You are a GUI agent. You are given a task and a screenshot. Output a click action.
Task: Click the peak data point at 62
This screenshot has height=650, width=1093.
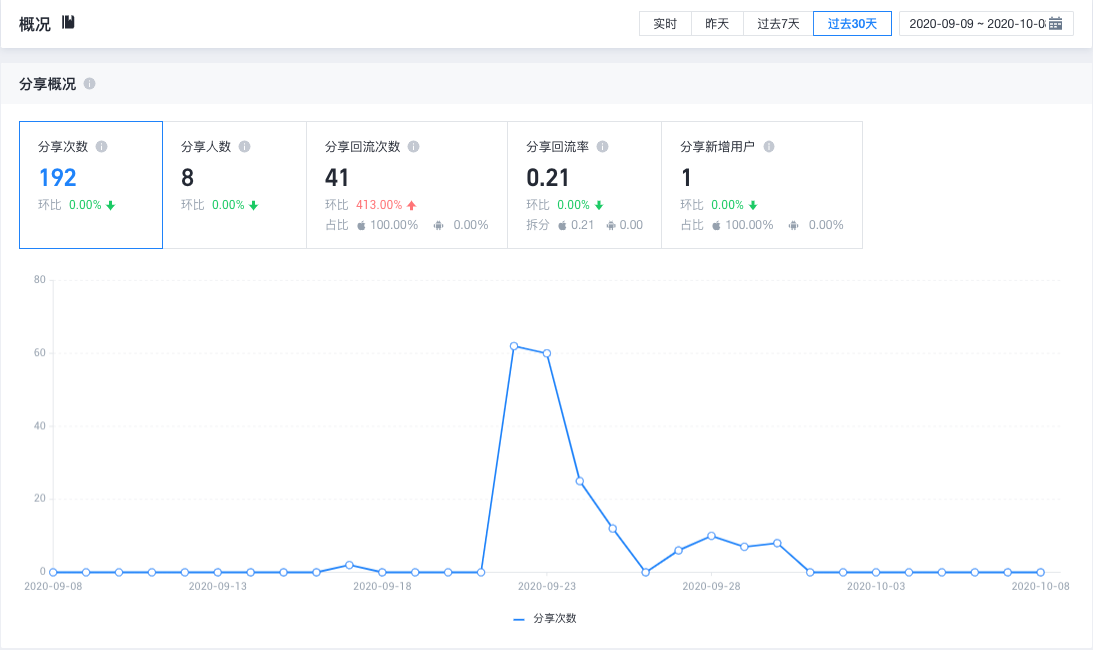click(514, 346)
